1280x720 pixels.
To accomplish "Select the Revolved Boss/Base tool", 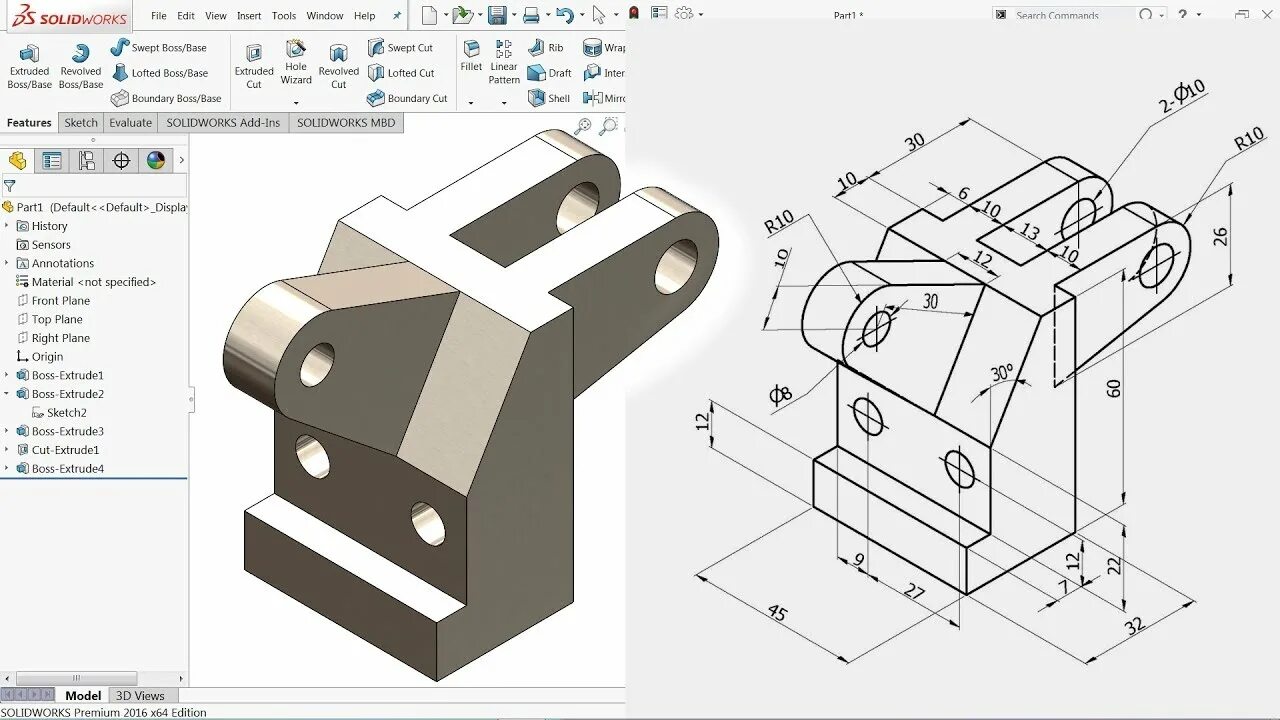I will (81, 67).
